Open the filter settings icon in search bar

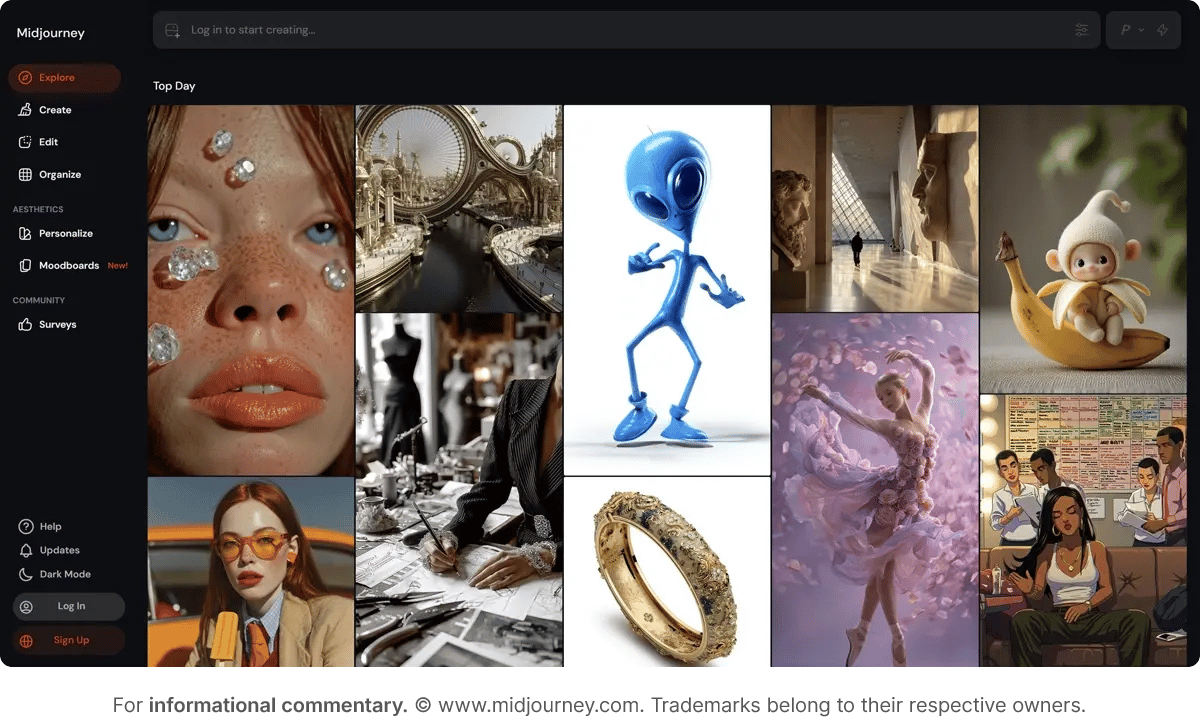[1081, 29]
